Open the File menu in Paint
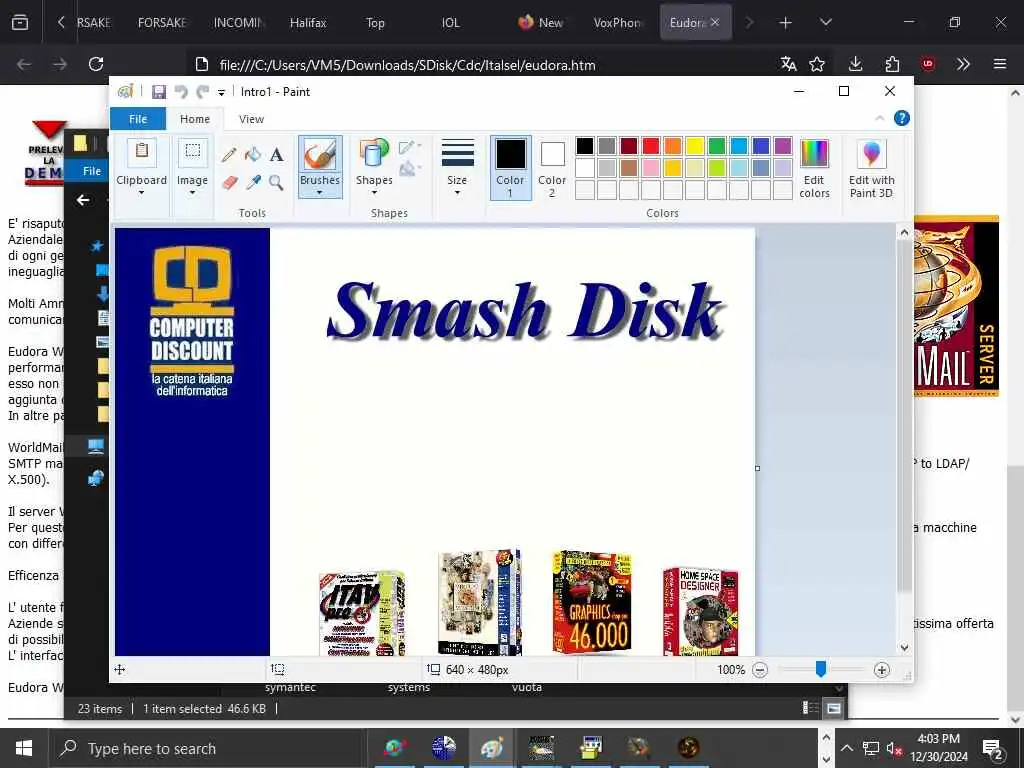The width and height of the screenshot is (1024, 768). tap(138, 119)
